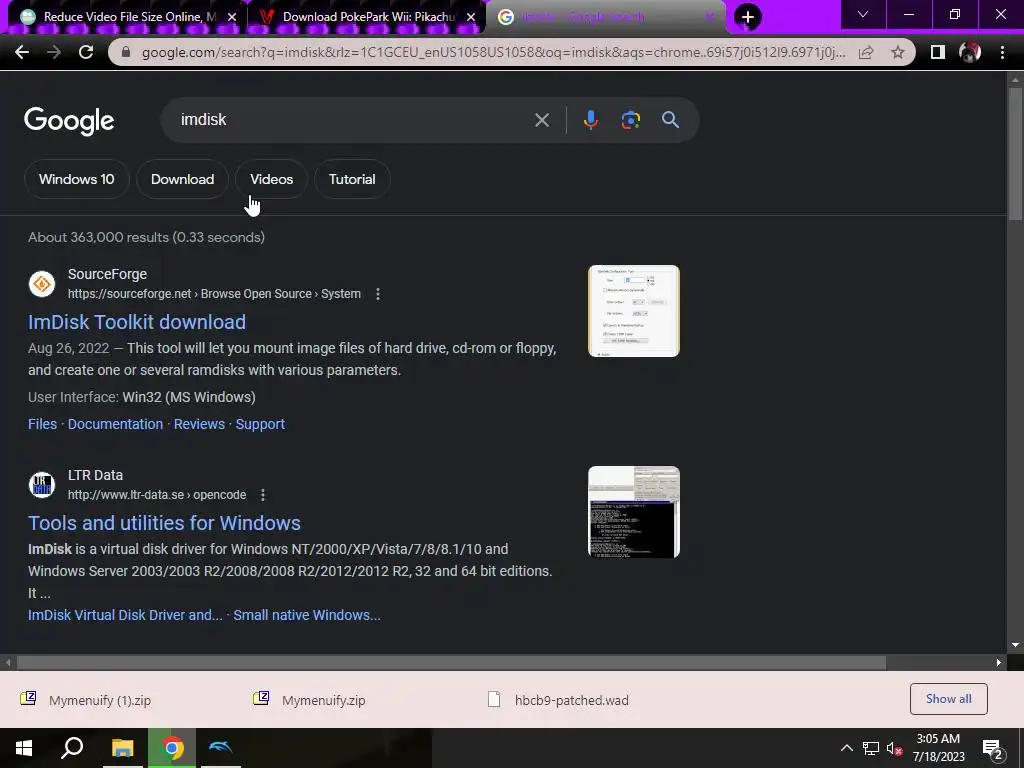Open the SourceForge Files sublink

pos(42,424)
